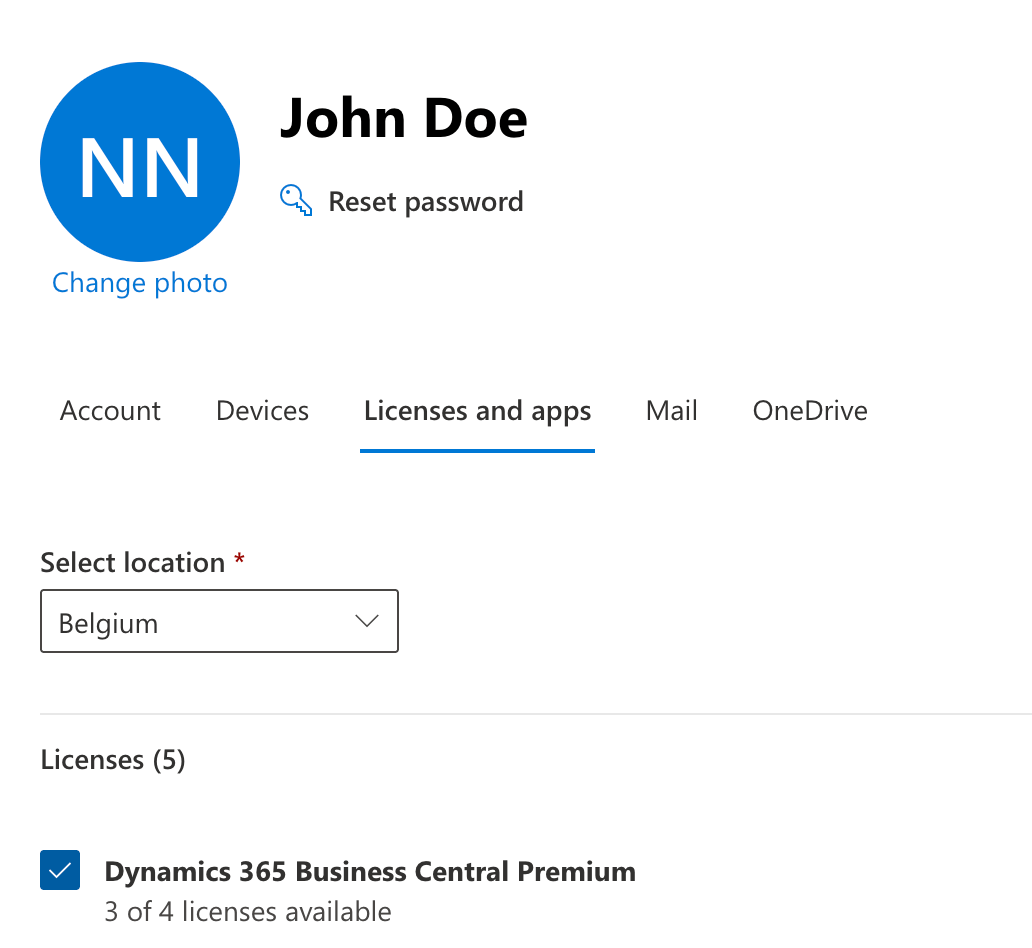Open the OneDrive tab

pos(810,411)
